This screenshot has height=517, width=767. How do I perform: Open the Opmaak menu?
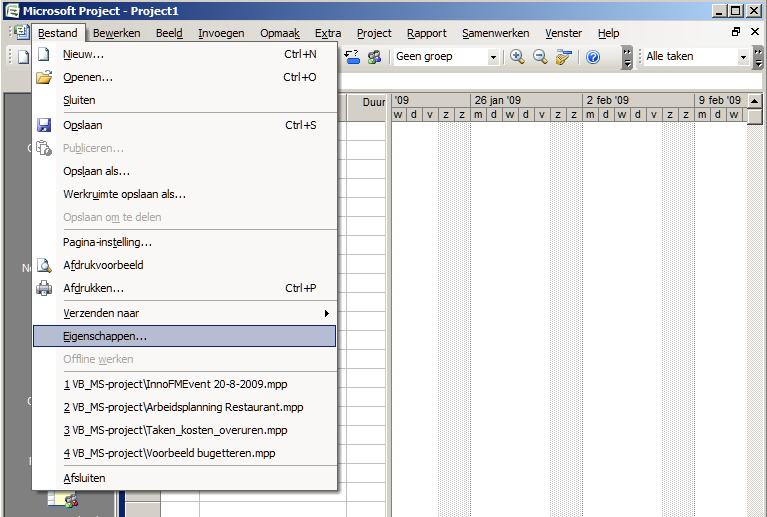280,33
